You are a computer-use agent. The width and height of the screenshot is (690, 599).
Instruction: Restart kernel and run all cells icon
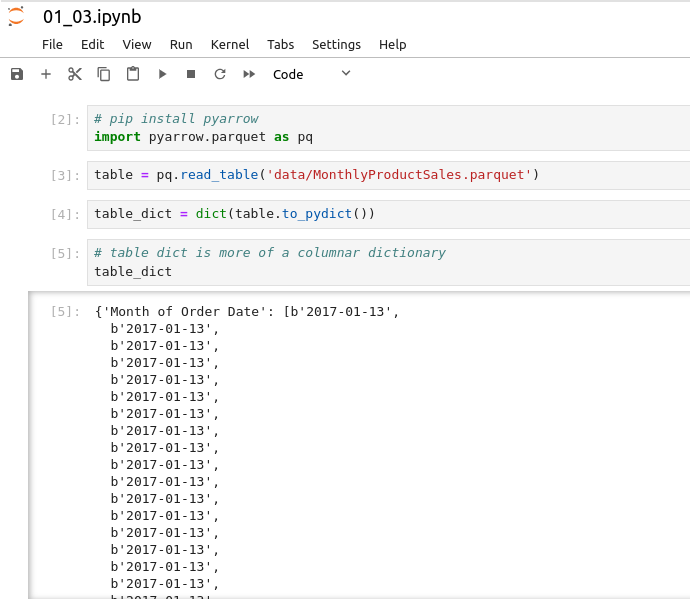(249, 74)
